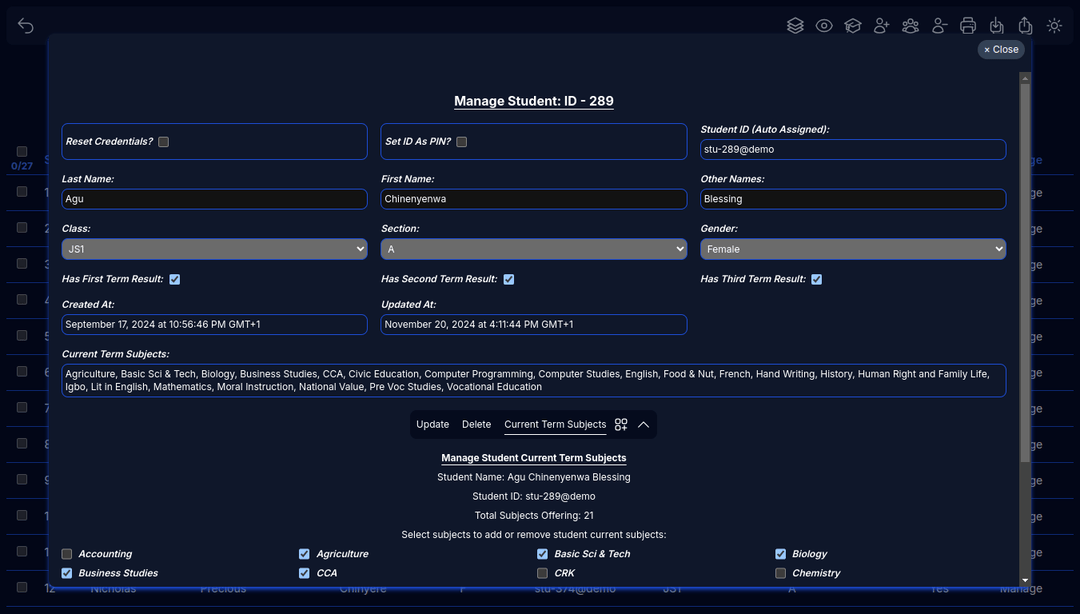This screenshot has height=614, width=1080.
Task: Toggle light mode with sun icon
Action: (1054, 26)
